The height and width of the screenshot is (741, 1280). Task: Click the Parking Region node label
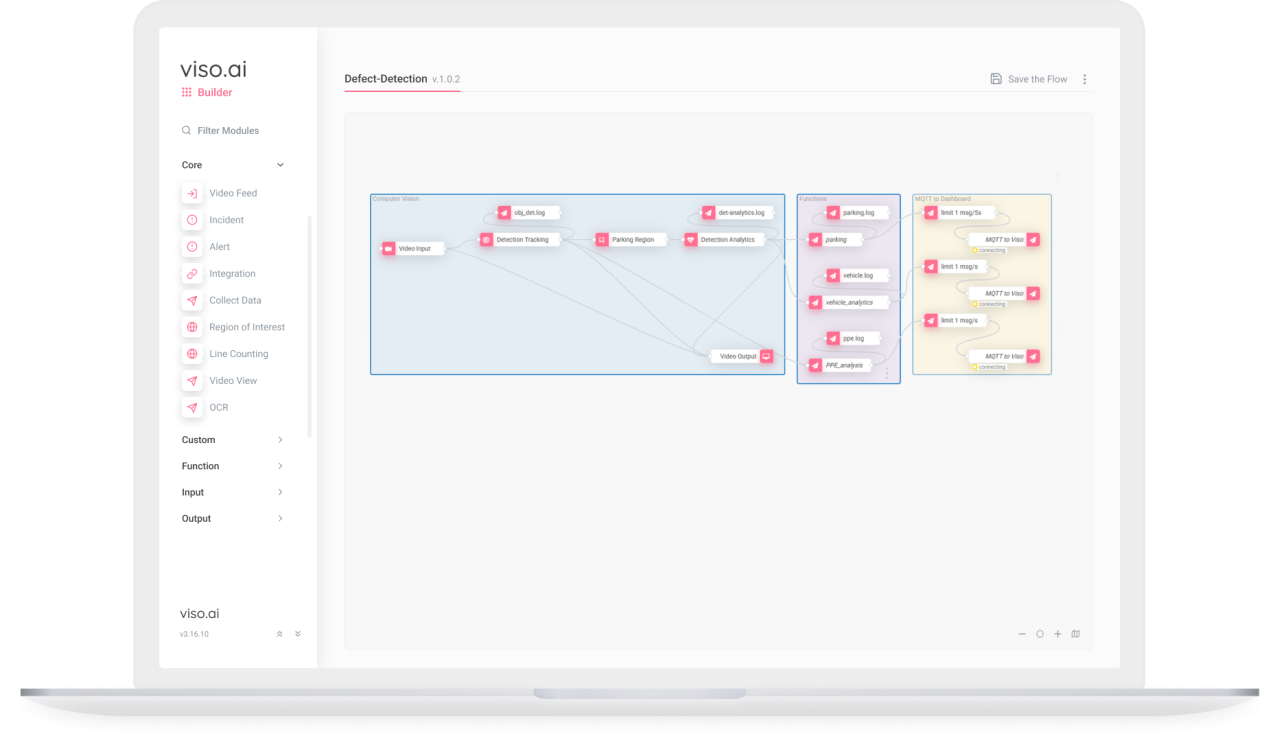633,240
